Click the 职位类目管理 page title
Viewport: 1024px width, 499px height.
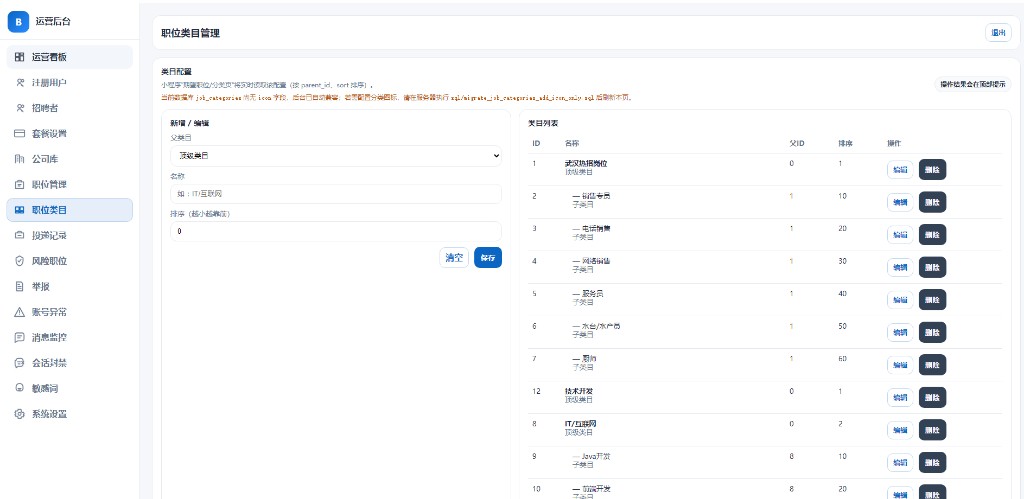(191, 33)
